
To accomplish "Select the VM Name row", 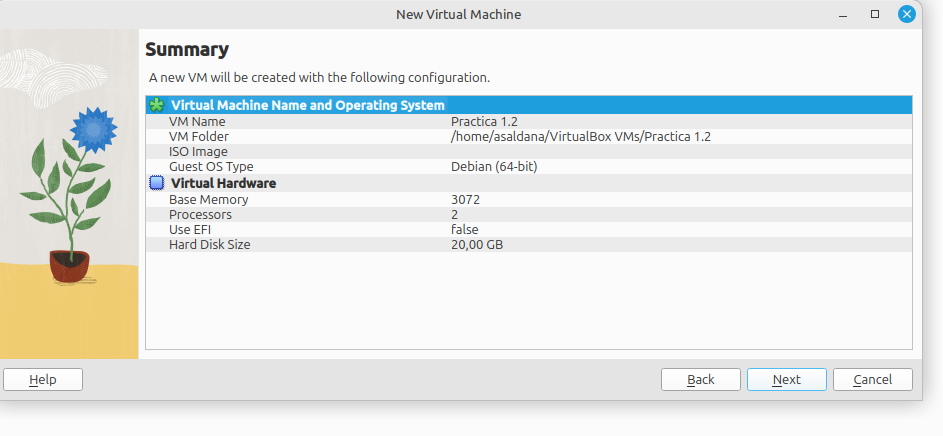I will (x=198, y=121).
